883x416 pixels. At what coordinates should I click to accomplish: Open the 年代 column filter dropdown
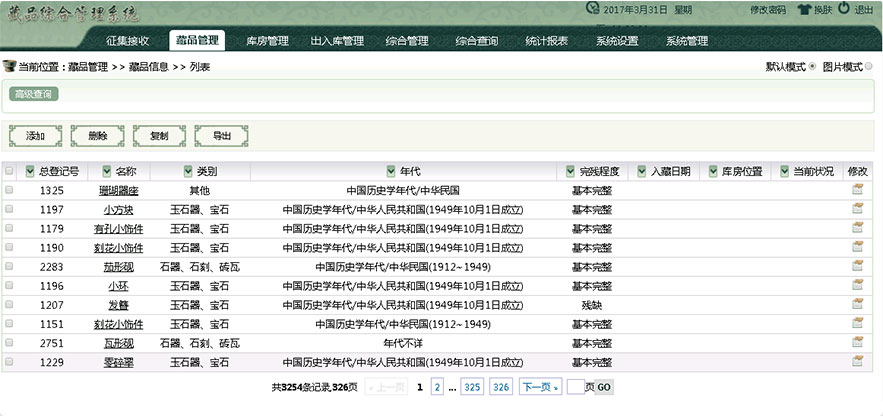391,171
